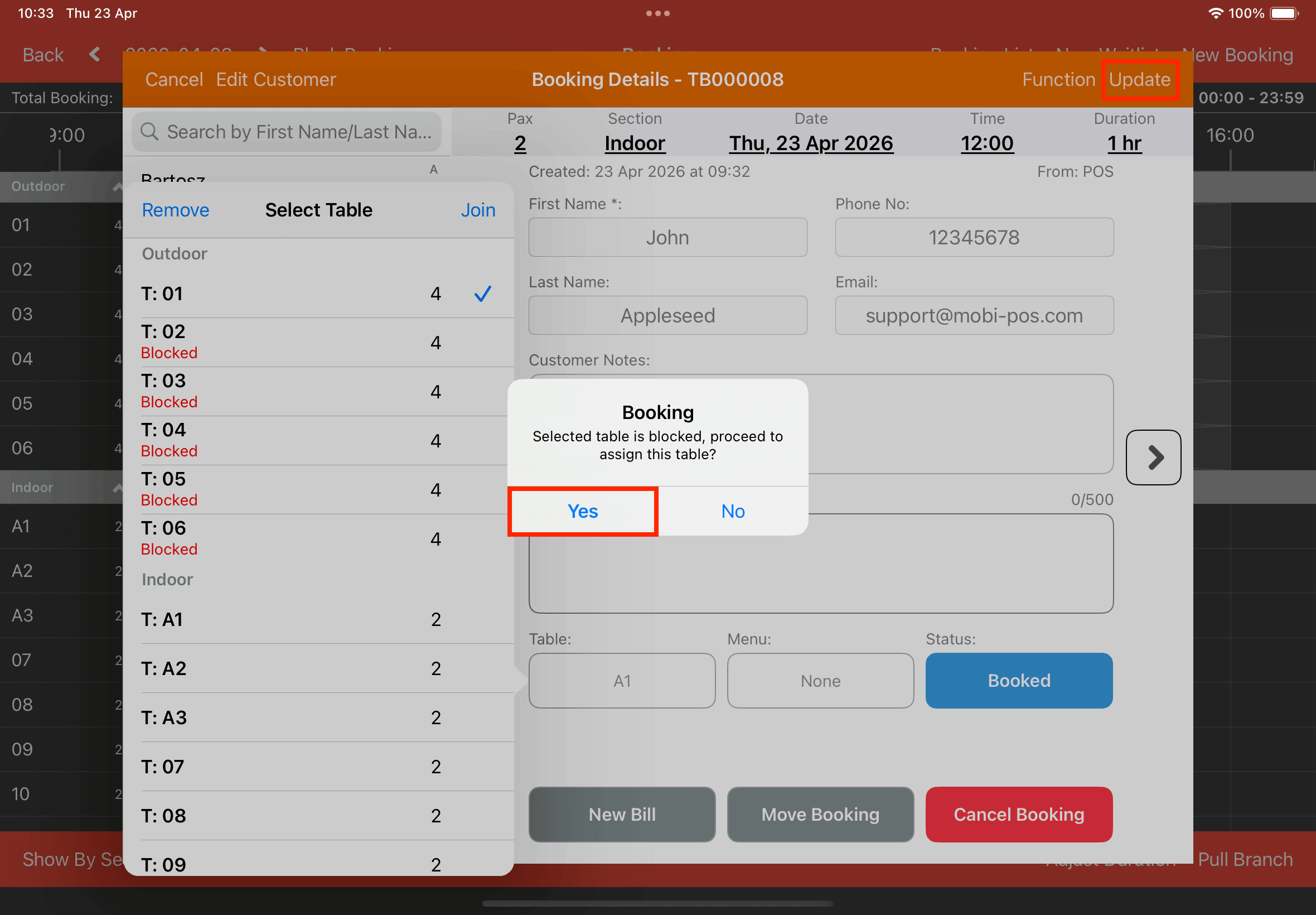Image resolution: width=1316 pixels, height=915 pixels.
Task: Select table T: 08 in list
Action: coord(318,816)
